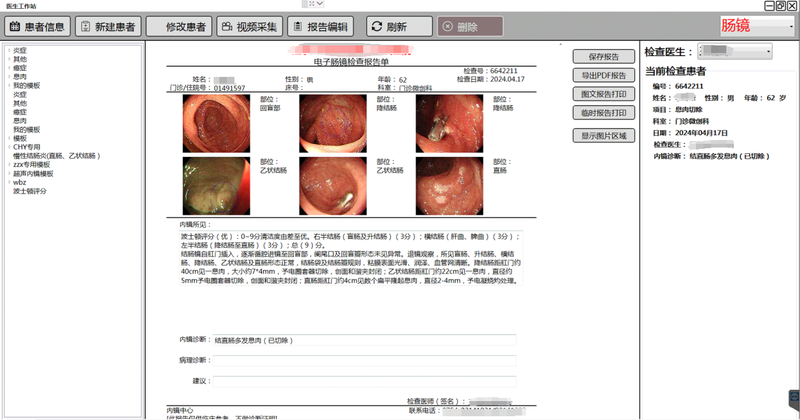Select the zzx专用模板 tree item label
800x420 pixels.
coord(32,165)
